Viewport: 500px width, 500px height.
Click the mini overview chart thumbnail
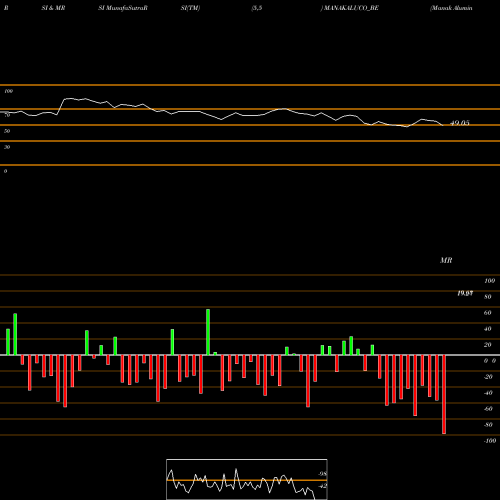247,479
